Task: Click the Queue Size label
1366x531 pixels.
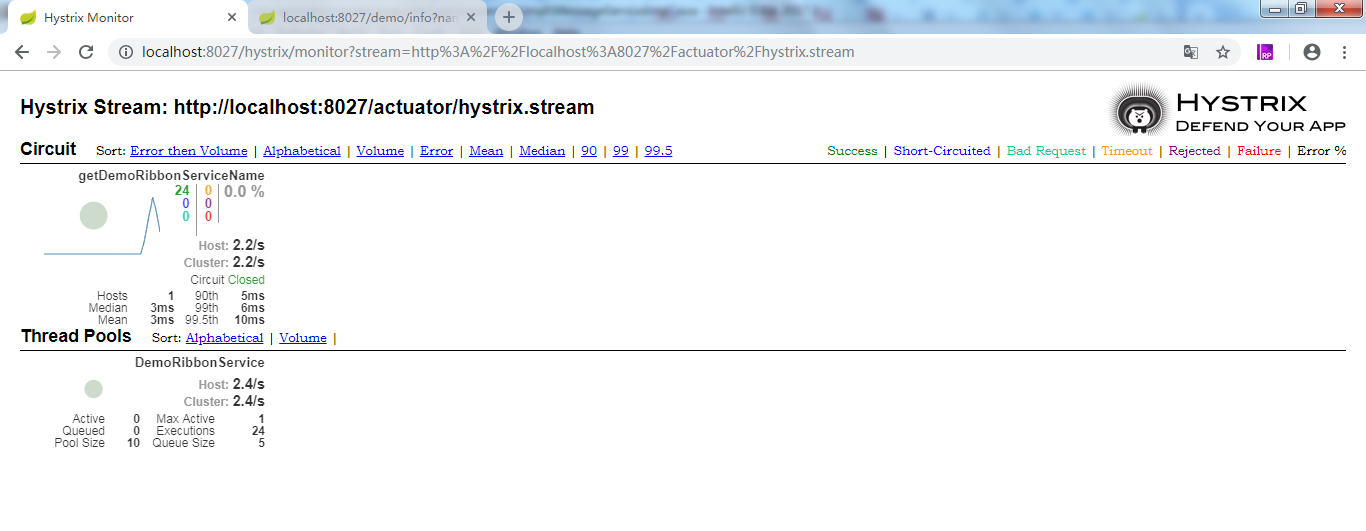Action: (x=183, y=443)
